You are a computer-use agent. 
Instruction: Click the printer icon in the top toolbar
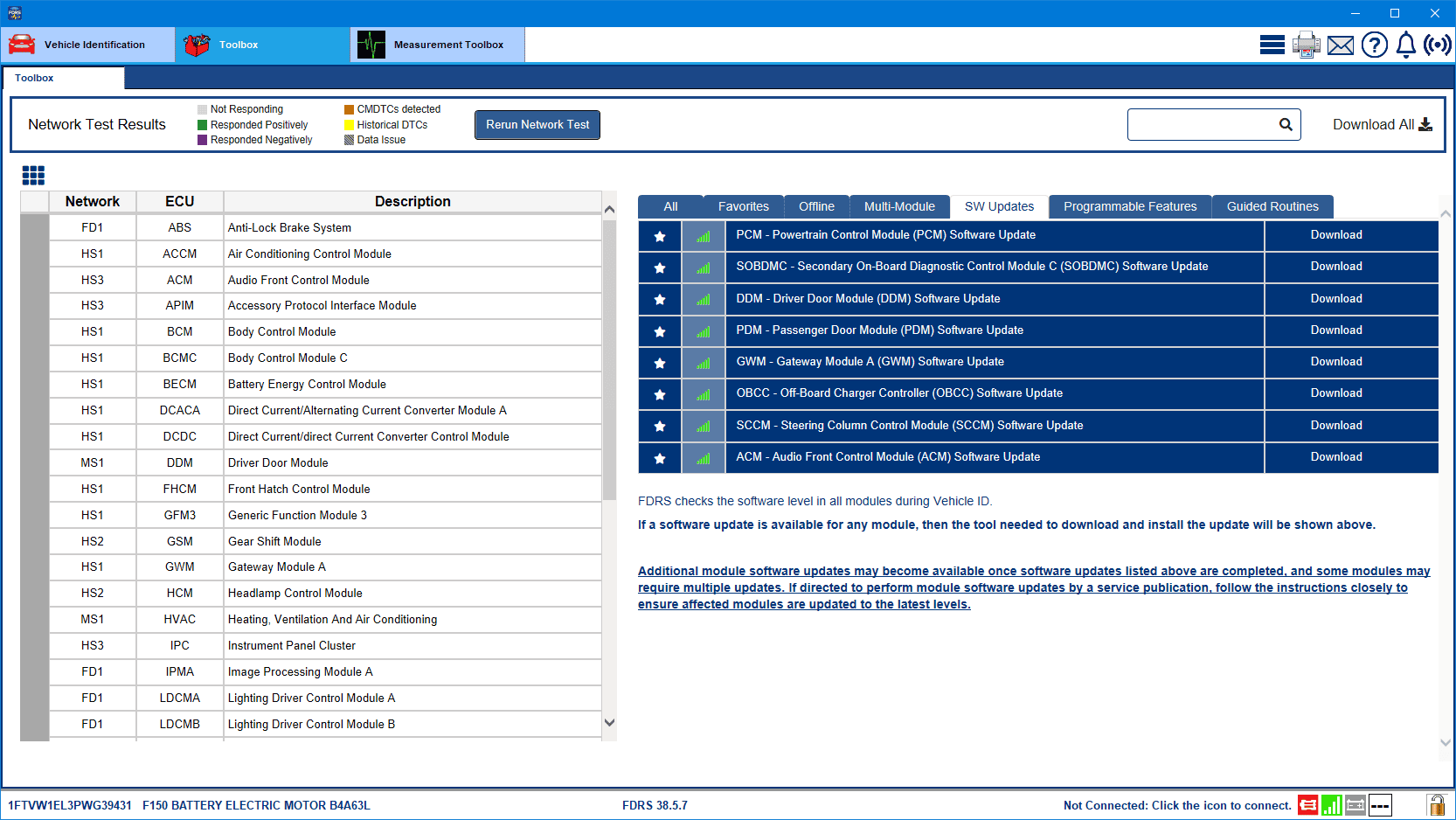point(1306,45)
